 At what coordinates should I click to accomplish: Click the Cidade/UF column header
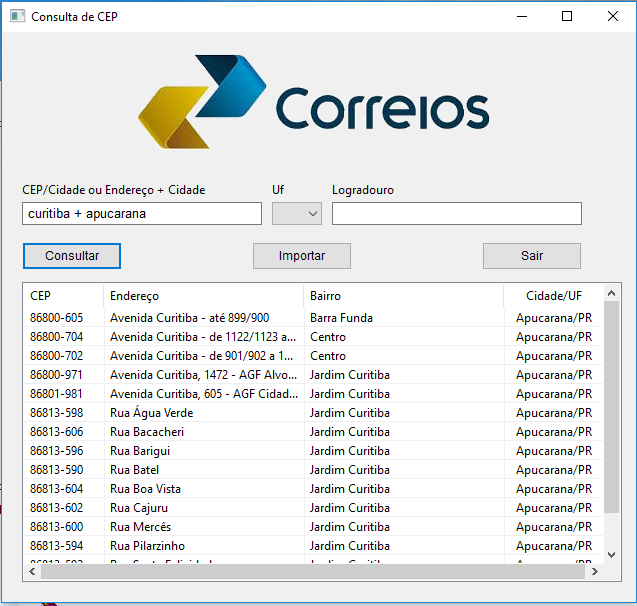pyautogui.click(x=553, y=296)
